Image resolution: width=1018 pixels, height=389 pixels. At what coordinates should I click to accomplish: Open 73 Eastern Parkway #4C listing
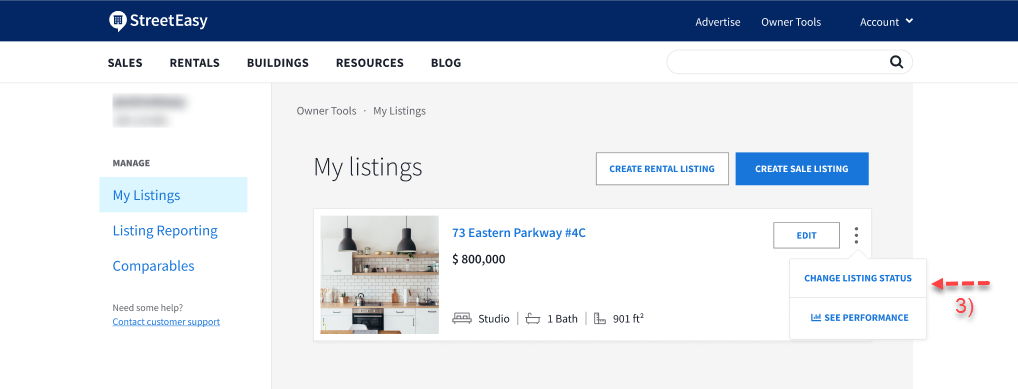point(519,232)
